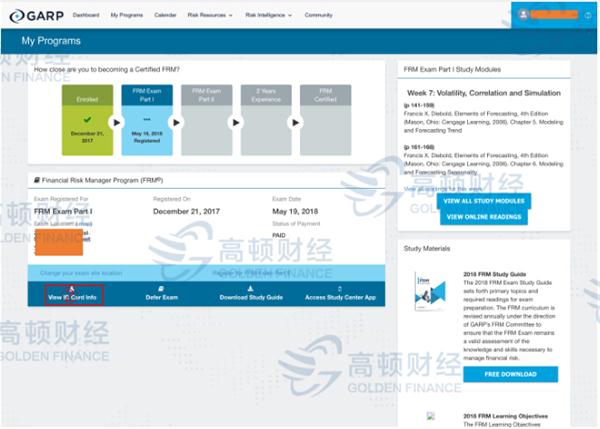Image resolution: width=600 pixels, height=429 pixels.
Task: Open the user profile avatar menu
Action: (524, 14)
